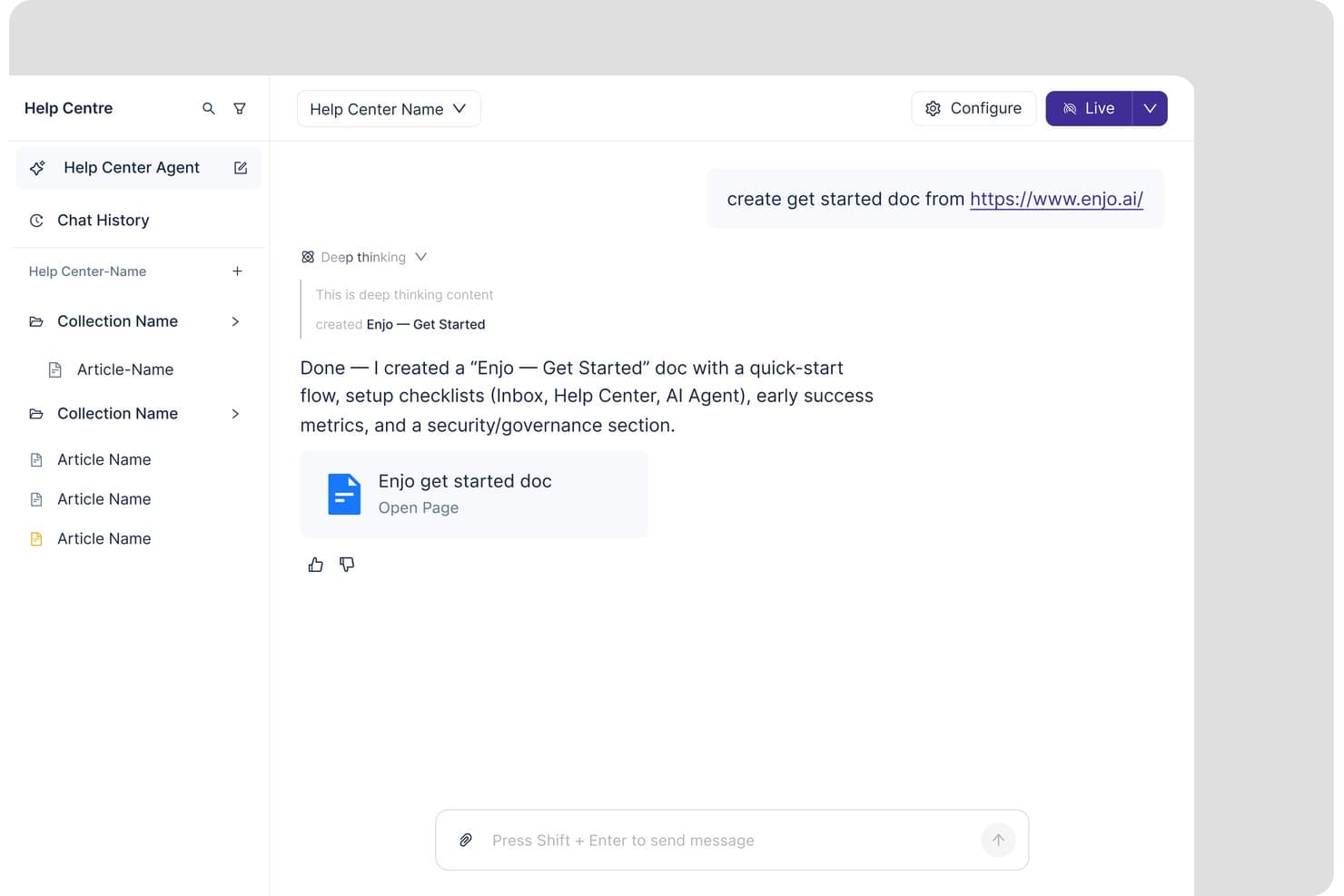Viewport: 1344px width, 896px height.
Task: Expand the second Collection Name chevron
Action: point(235,414)
